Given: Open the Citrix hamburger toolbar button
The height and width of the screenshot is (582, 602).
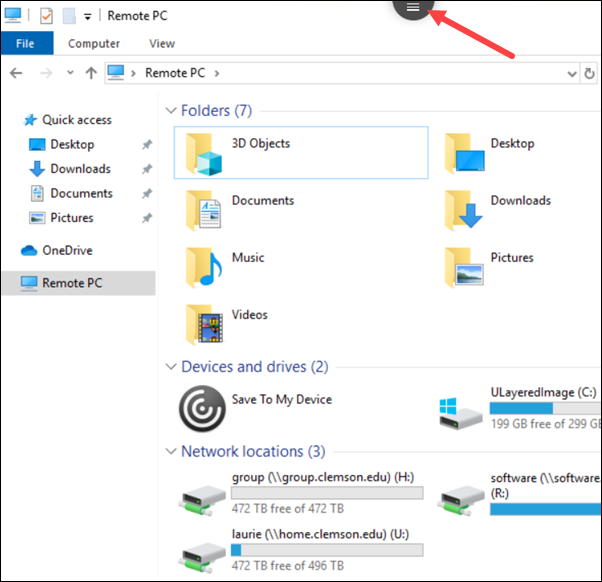Looking at the screenshot, I should click(x=413, y=7).
